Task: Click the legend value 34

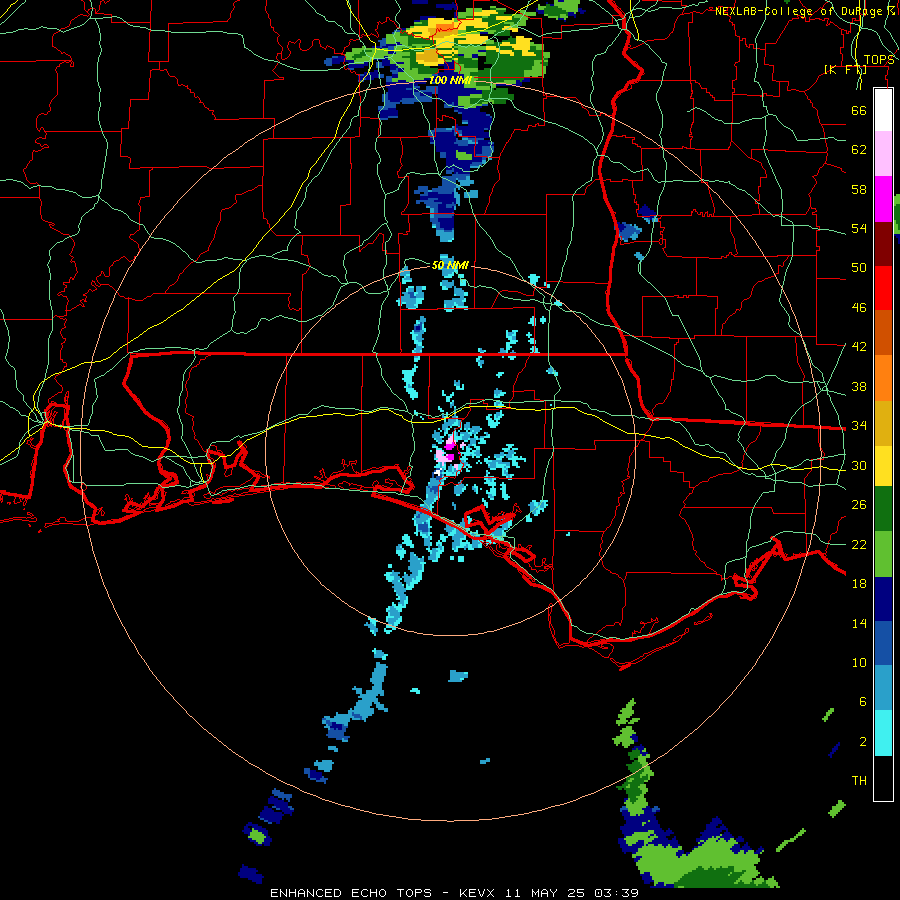Action: click(x=859, y=426)
